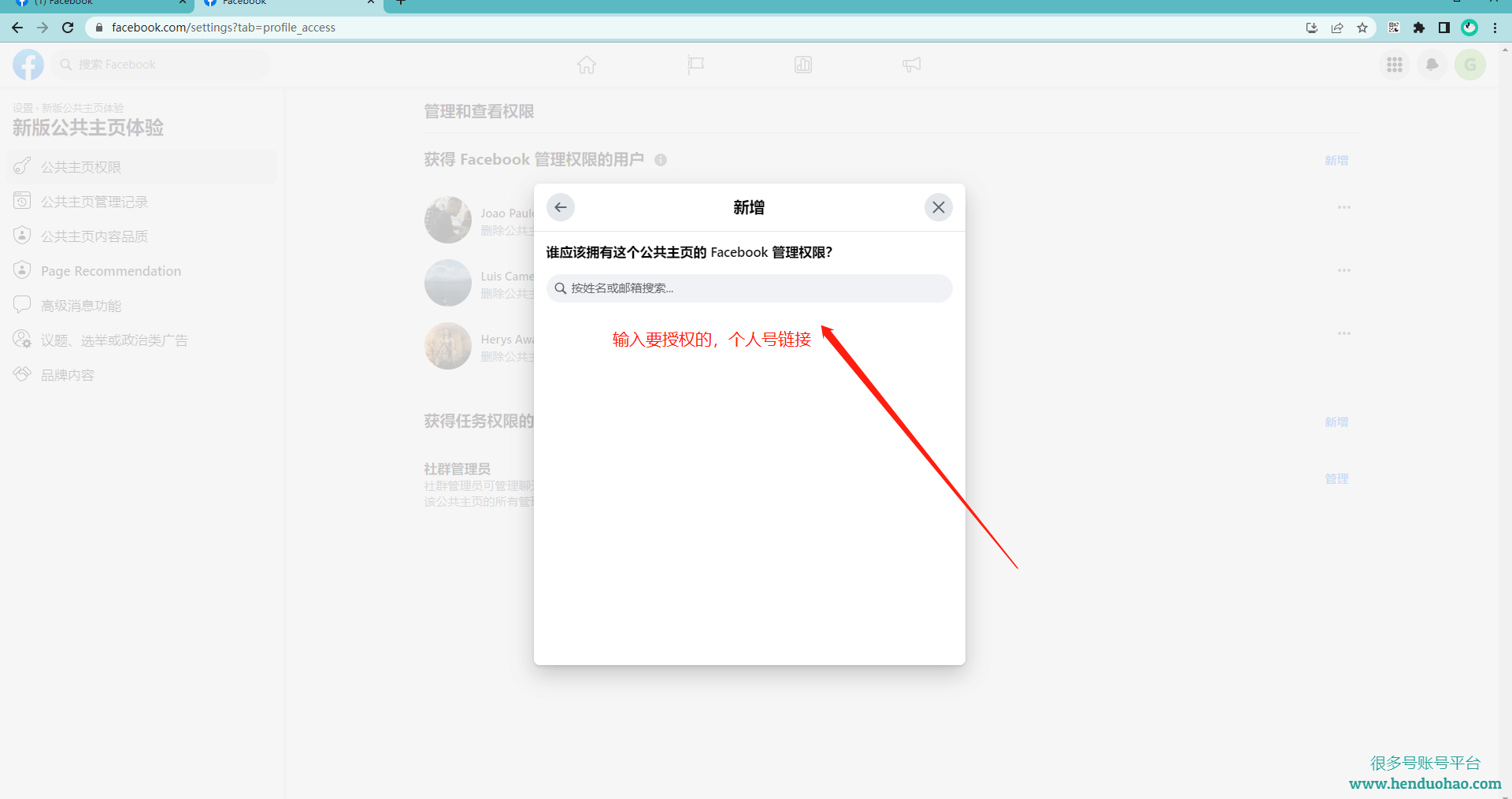The image size is (1512, 799).
Task: Click the Facebook logo
Action: [x=28, y=65]
